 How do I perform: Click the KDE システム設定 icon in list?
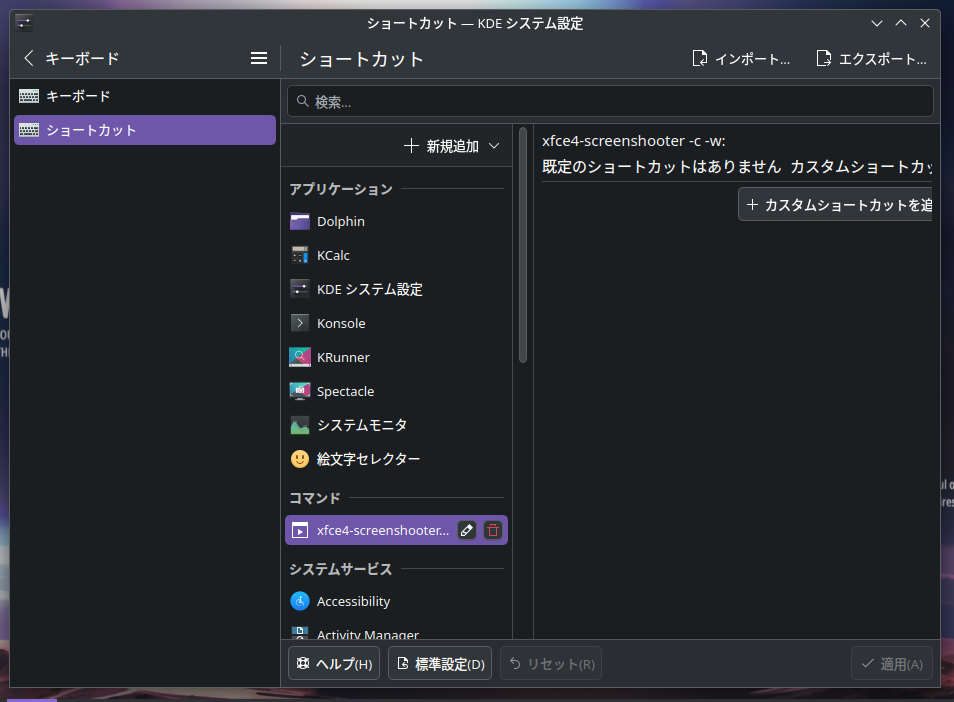click(x=300, y=290)
